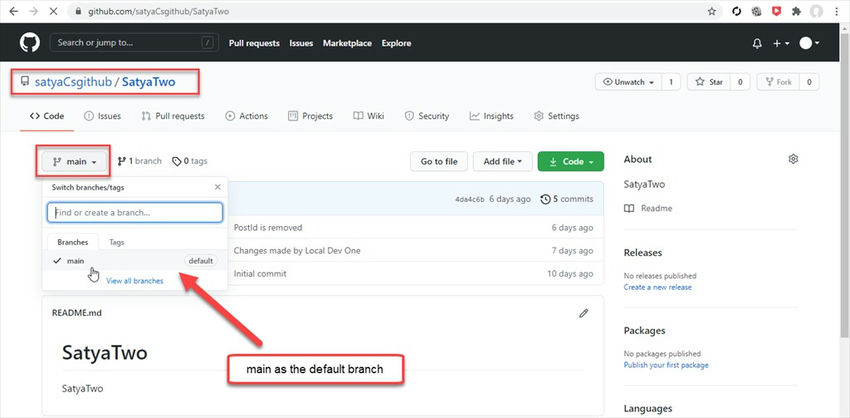Switch to Branches tab in popup
The height and width of the screenshot is (418, 850).
[x=73, y=242]
